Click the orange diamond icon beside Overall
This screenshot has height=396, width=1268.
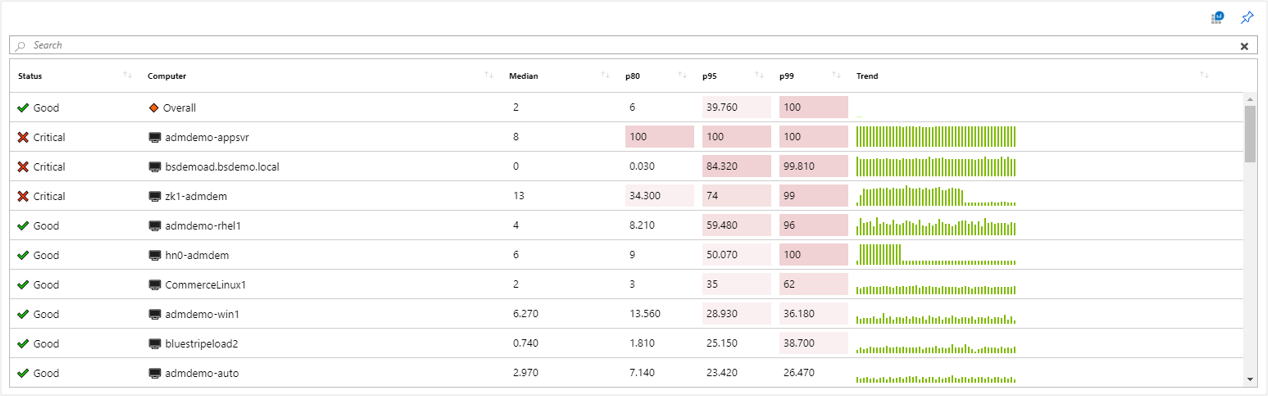(x=154, y=108)
